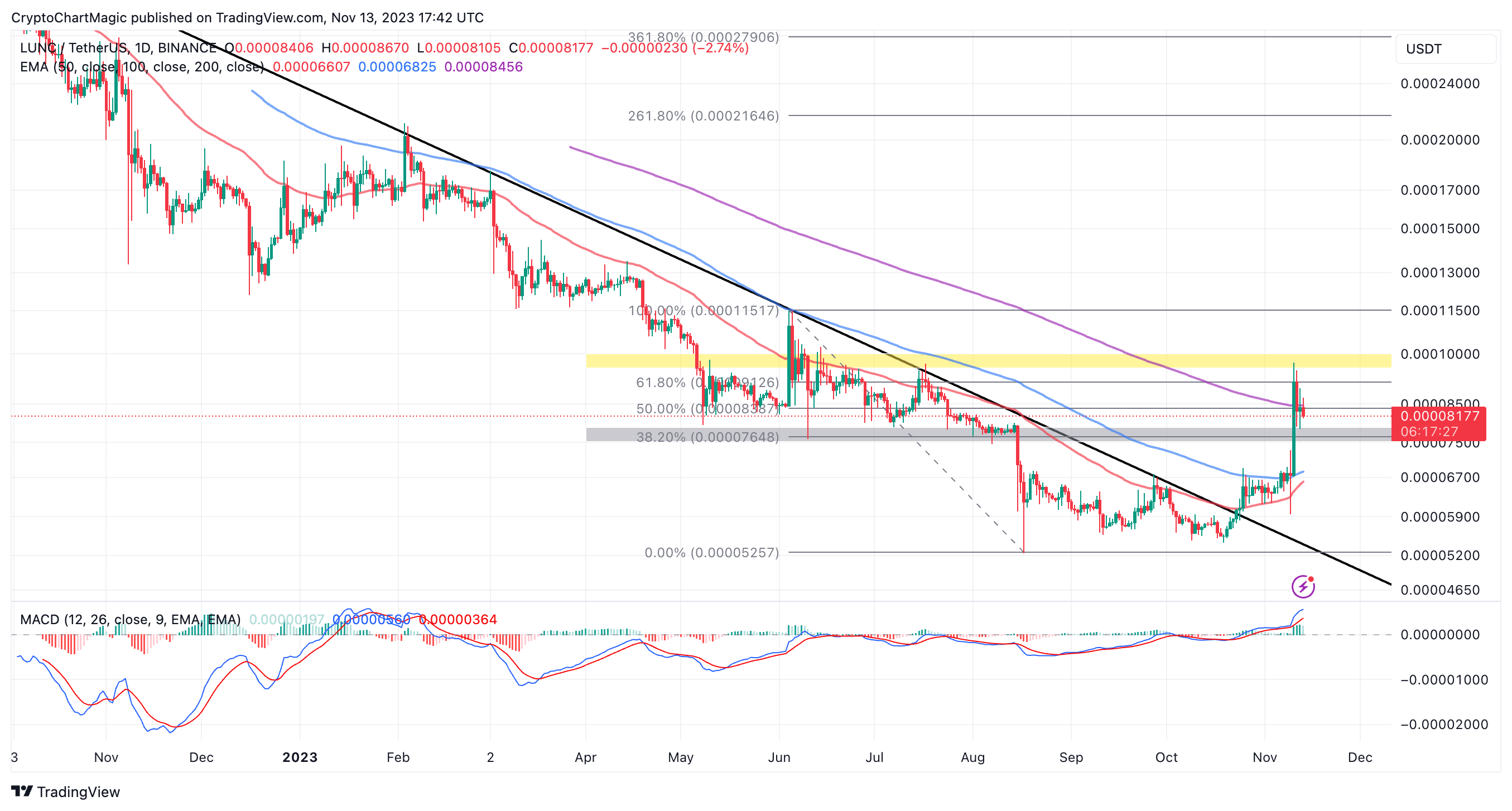
Task: Click the high price H0.00008670 in header
Action: (365, 47)
